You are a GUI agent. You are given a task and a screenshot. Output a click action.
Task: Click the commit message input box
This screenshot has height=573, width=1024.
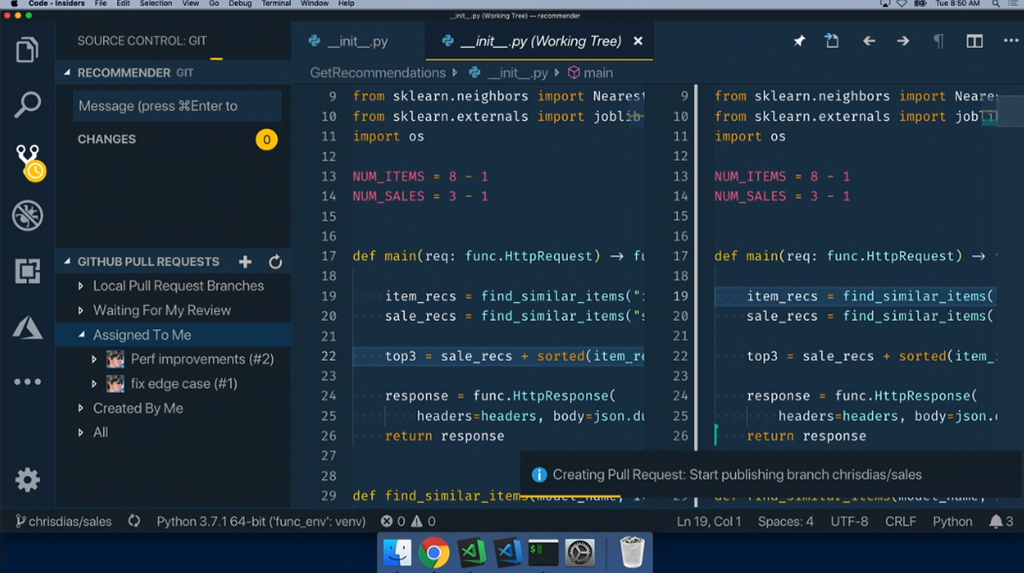pos(177,106)
